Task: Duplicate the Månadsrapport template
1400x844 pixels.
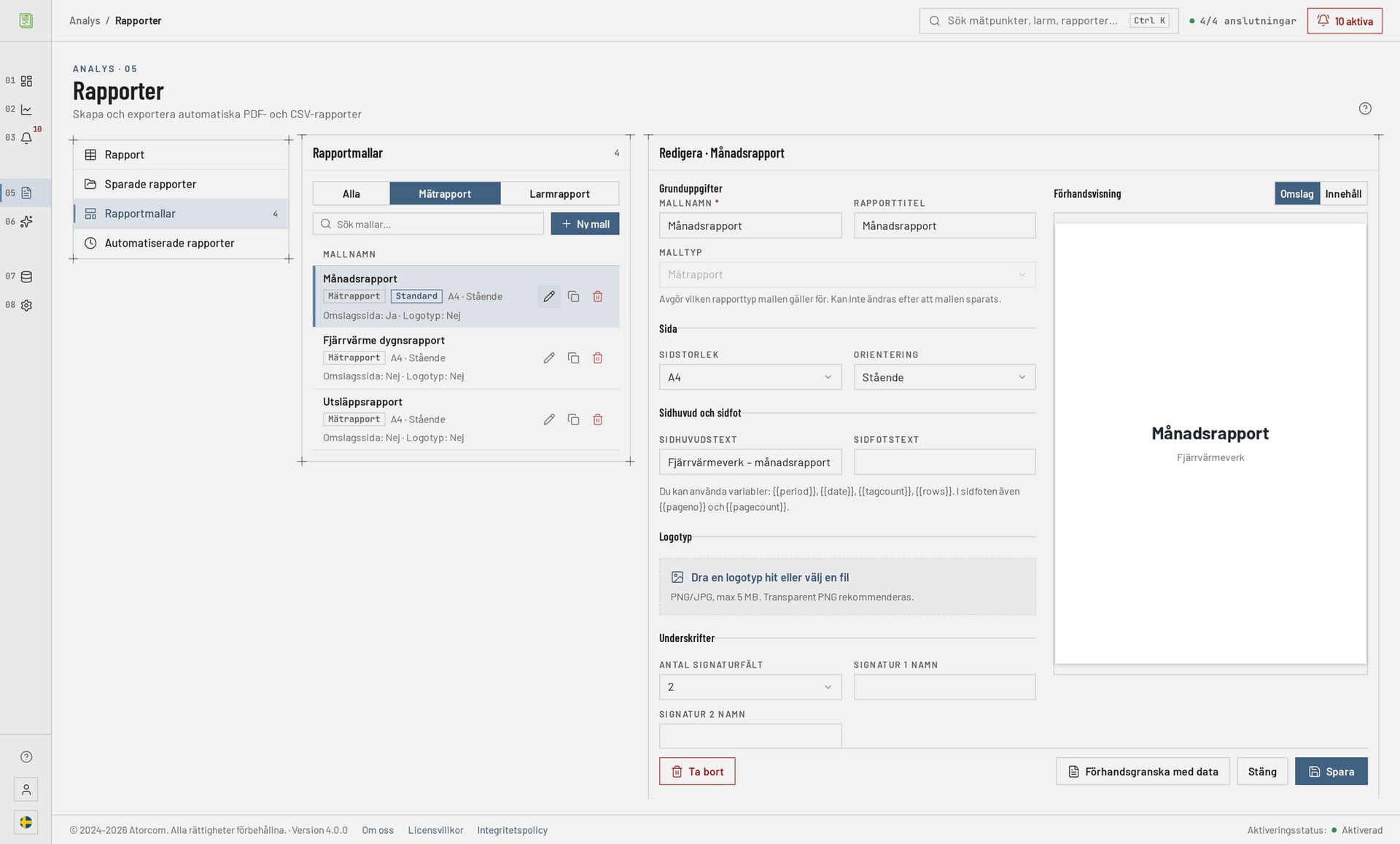Action: tap(574, 296)
